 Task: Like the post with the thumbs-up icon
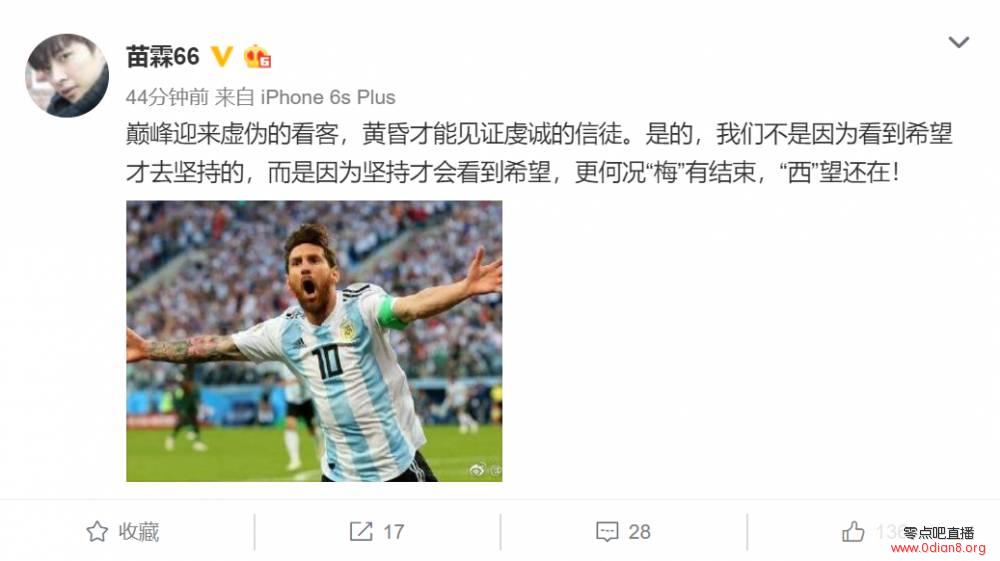pyautogui.click(x=853, y=531)
